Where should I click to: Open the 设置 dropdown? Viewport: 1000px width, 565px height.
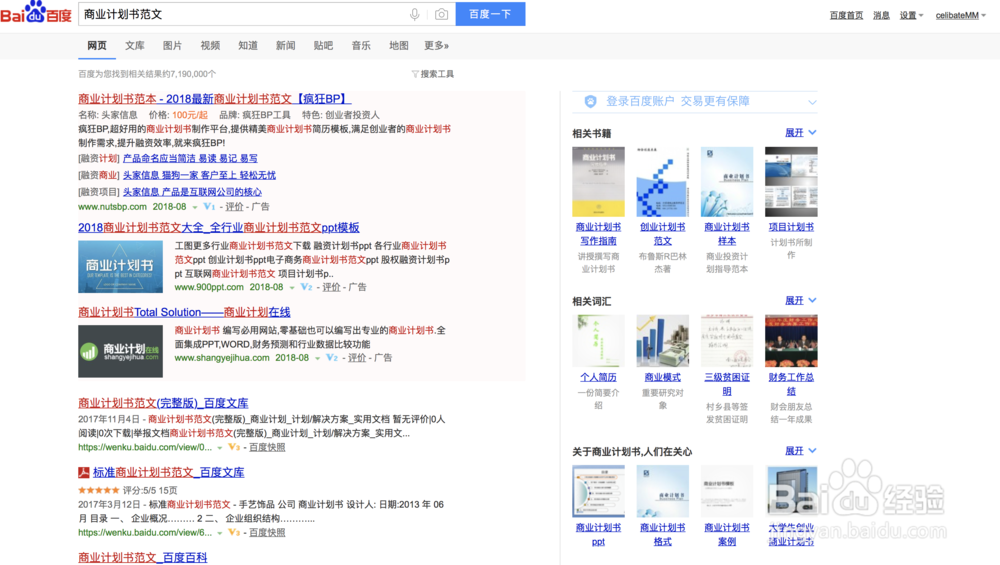tap(911, 15)
